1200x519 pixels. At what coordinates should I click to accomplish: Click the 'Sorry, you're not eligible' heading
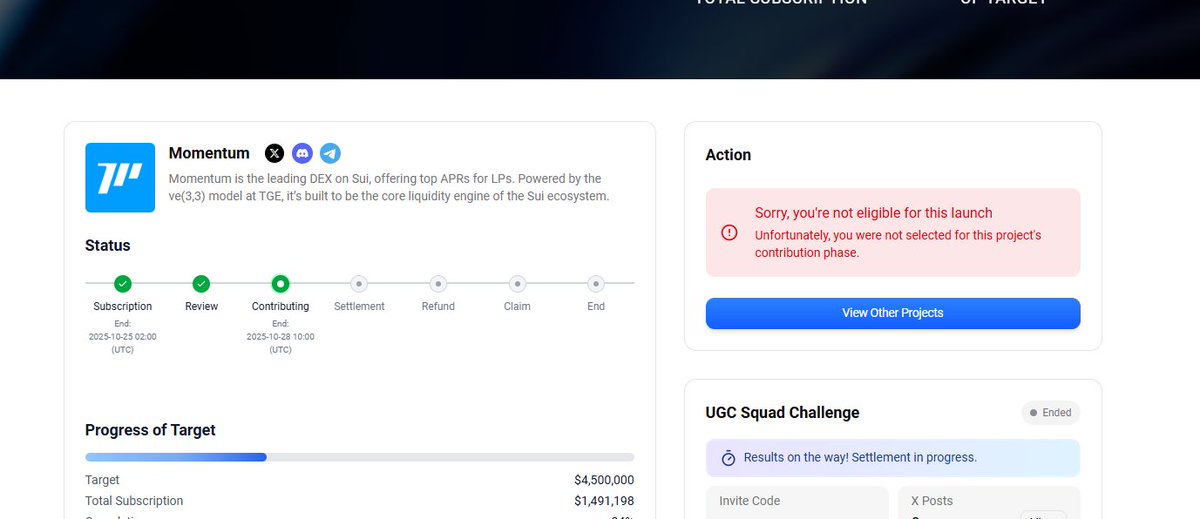pos(873,213)
